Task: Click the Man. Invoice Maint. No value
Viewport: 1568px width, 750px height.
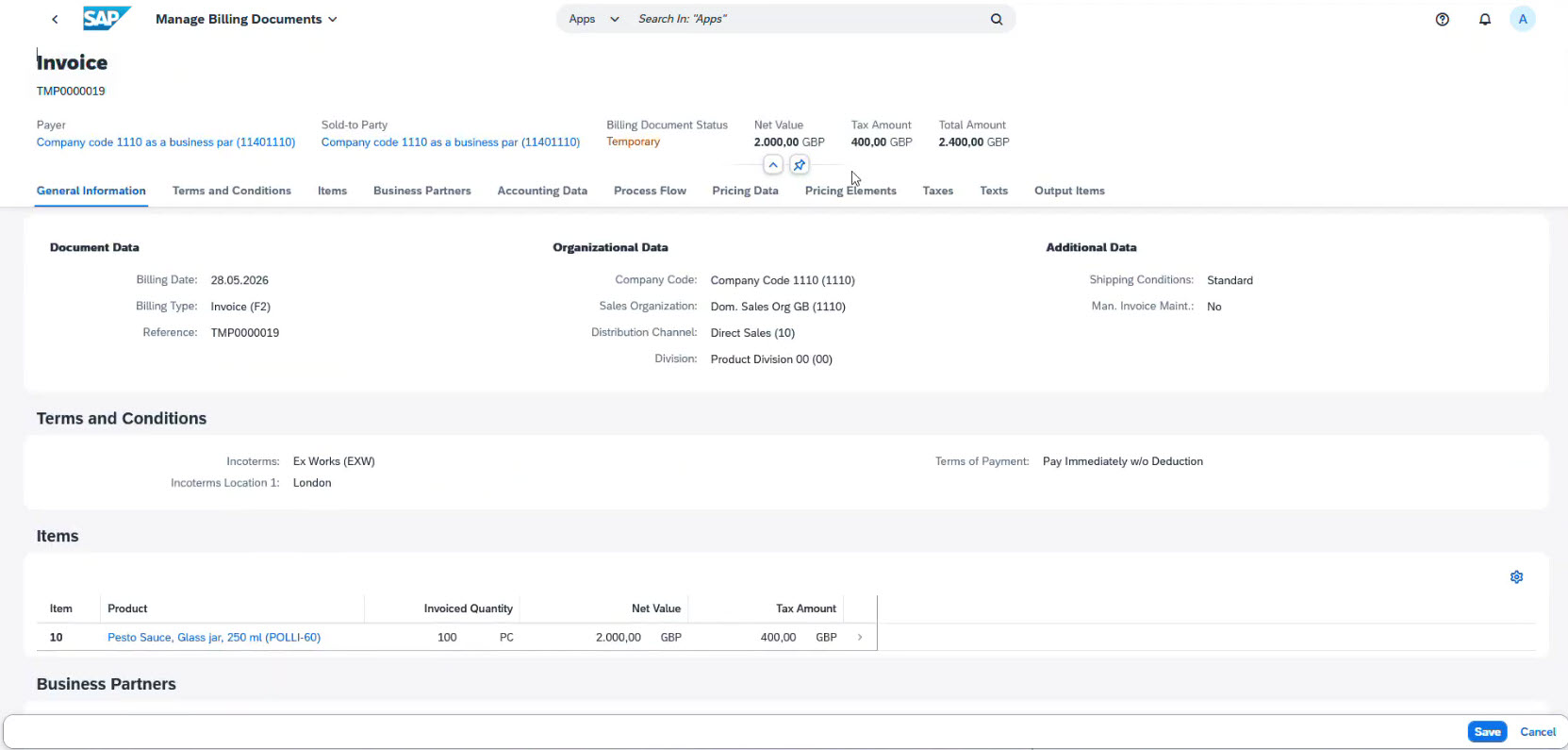Action: point(1214,307)
